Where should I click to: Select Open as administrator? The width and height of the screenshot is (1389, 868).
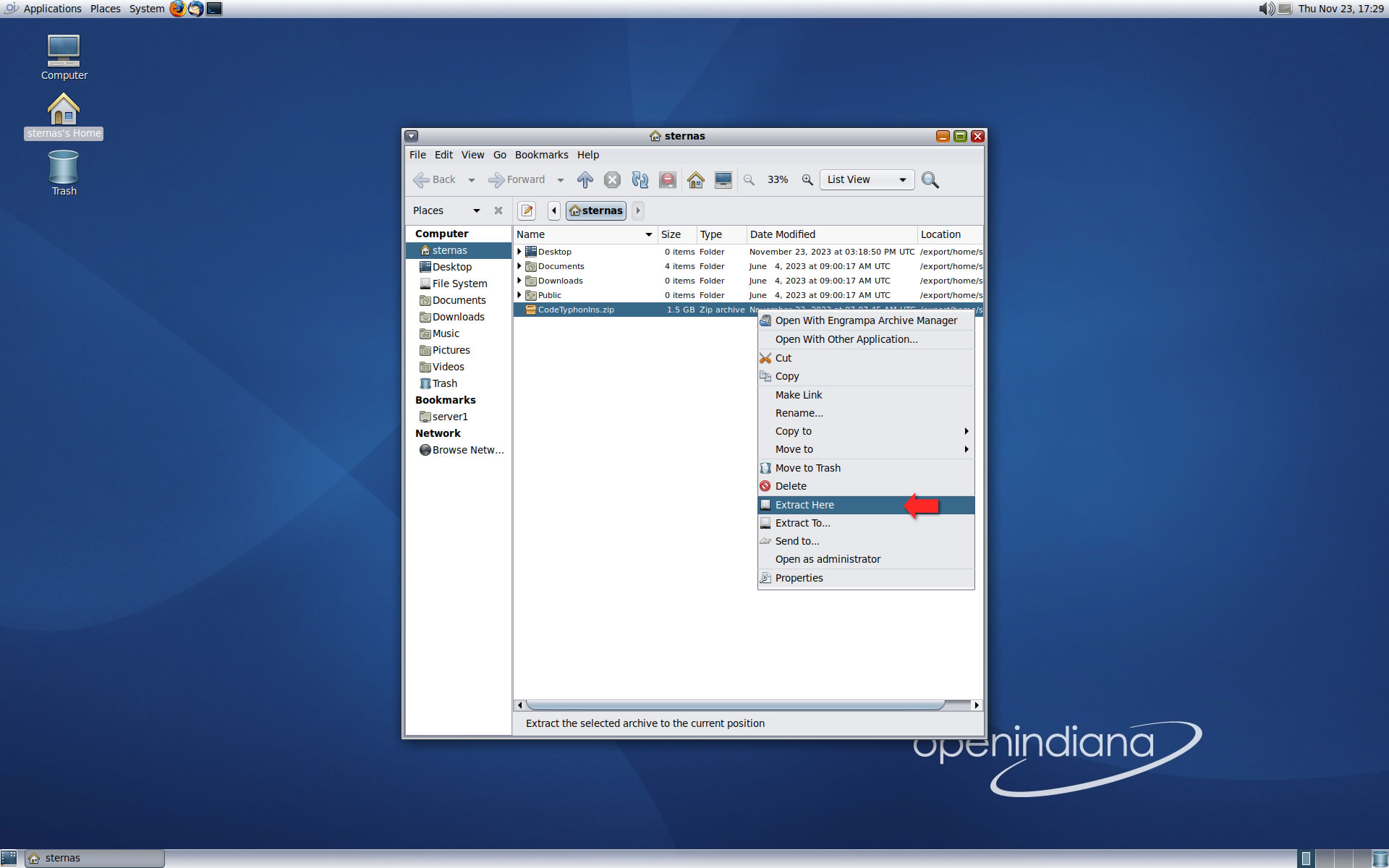pyautogui.click(x=866, y=559)
